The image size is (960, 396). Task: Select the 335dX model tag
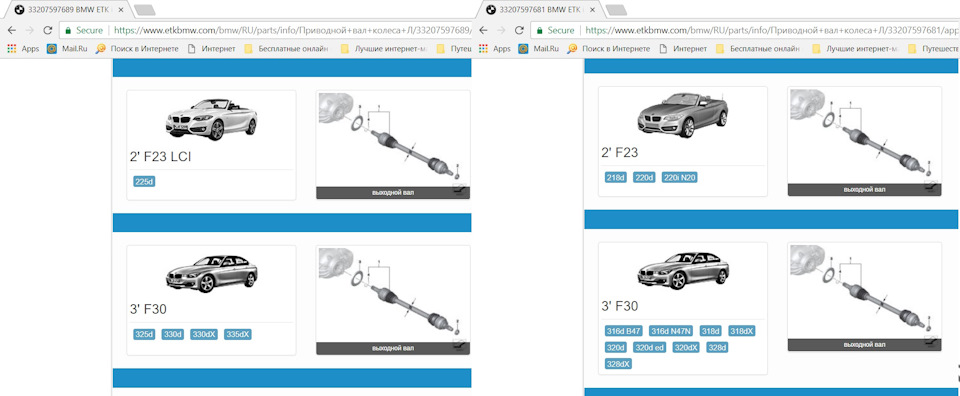238,334
